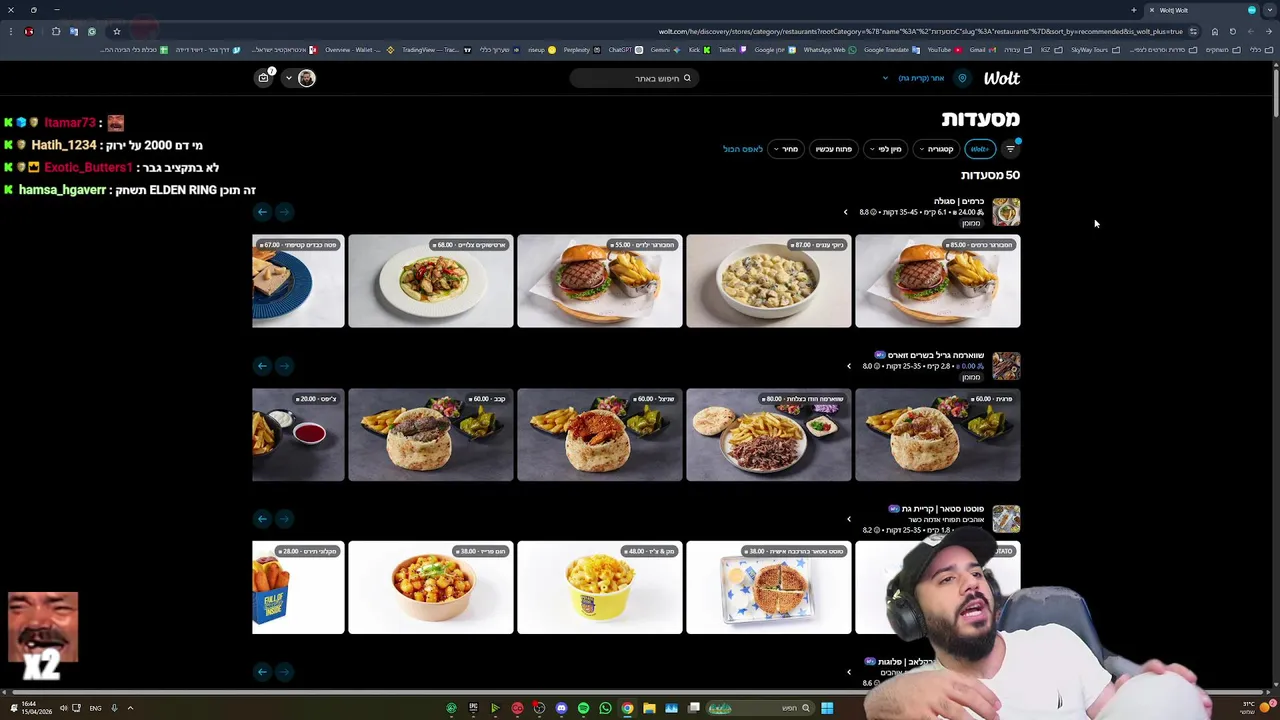Open the 80.00 shawarma plate dish card
The image size is (1280, 720).
tap(769, 435)
